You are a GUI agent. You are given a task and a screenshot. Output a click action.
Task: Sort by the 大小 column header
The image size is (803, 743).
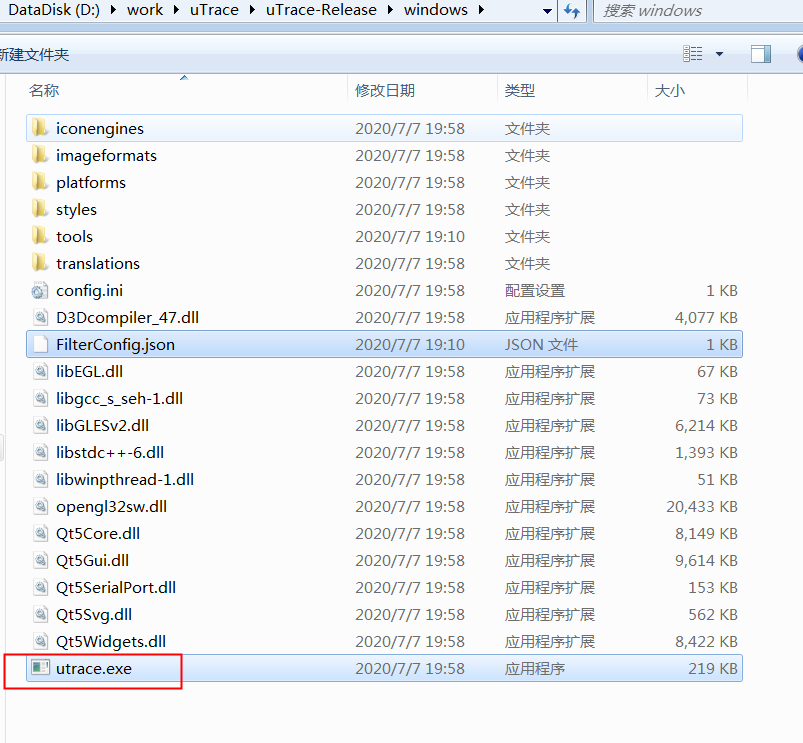pyautogui.click(x=670, y=91)
